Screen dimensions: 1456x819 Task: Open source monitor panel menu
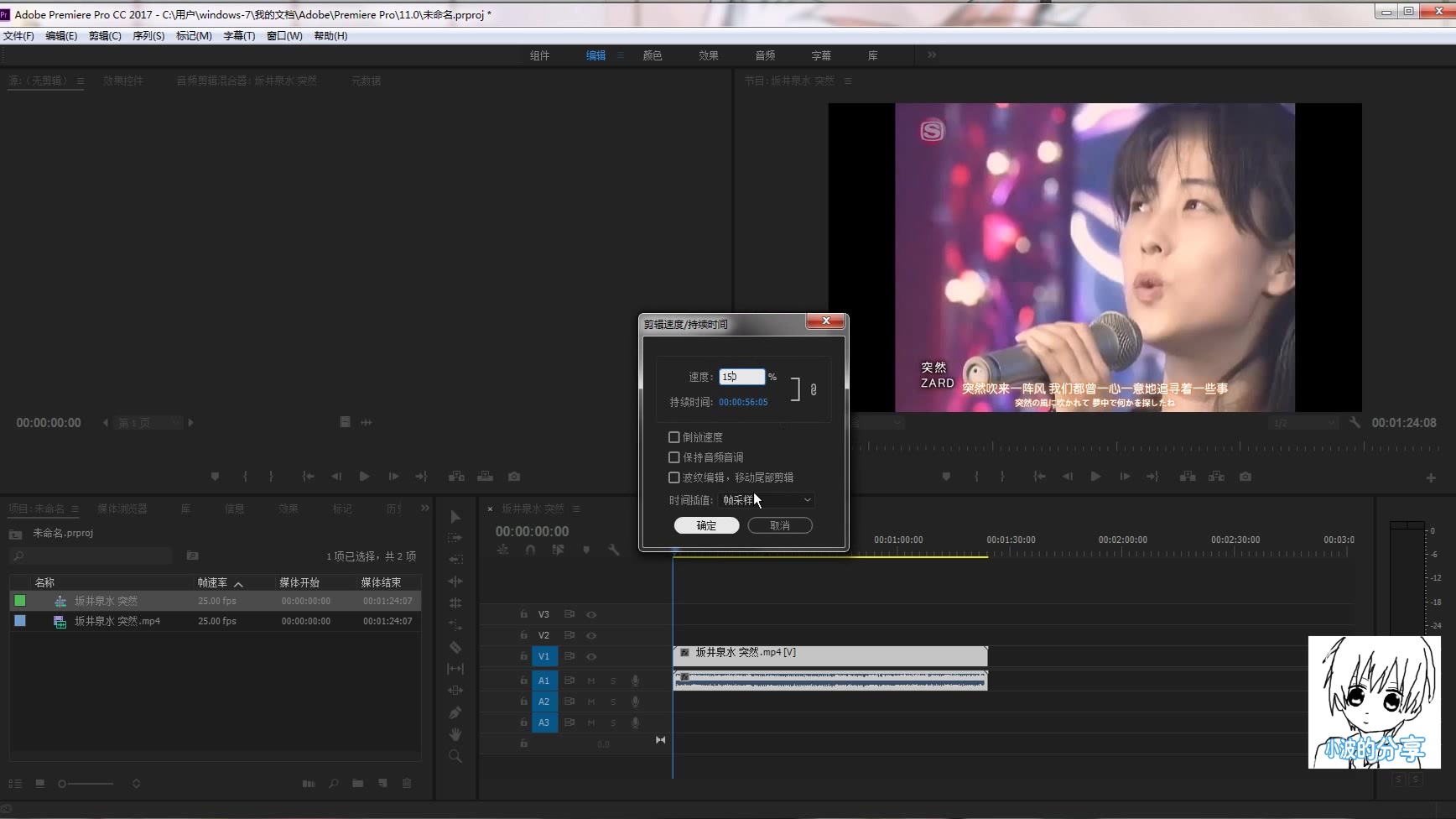pyautogui.click(x=81, y=81)
